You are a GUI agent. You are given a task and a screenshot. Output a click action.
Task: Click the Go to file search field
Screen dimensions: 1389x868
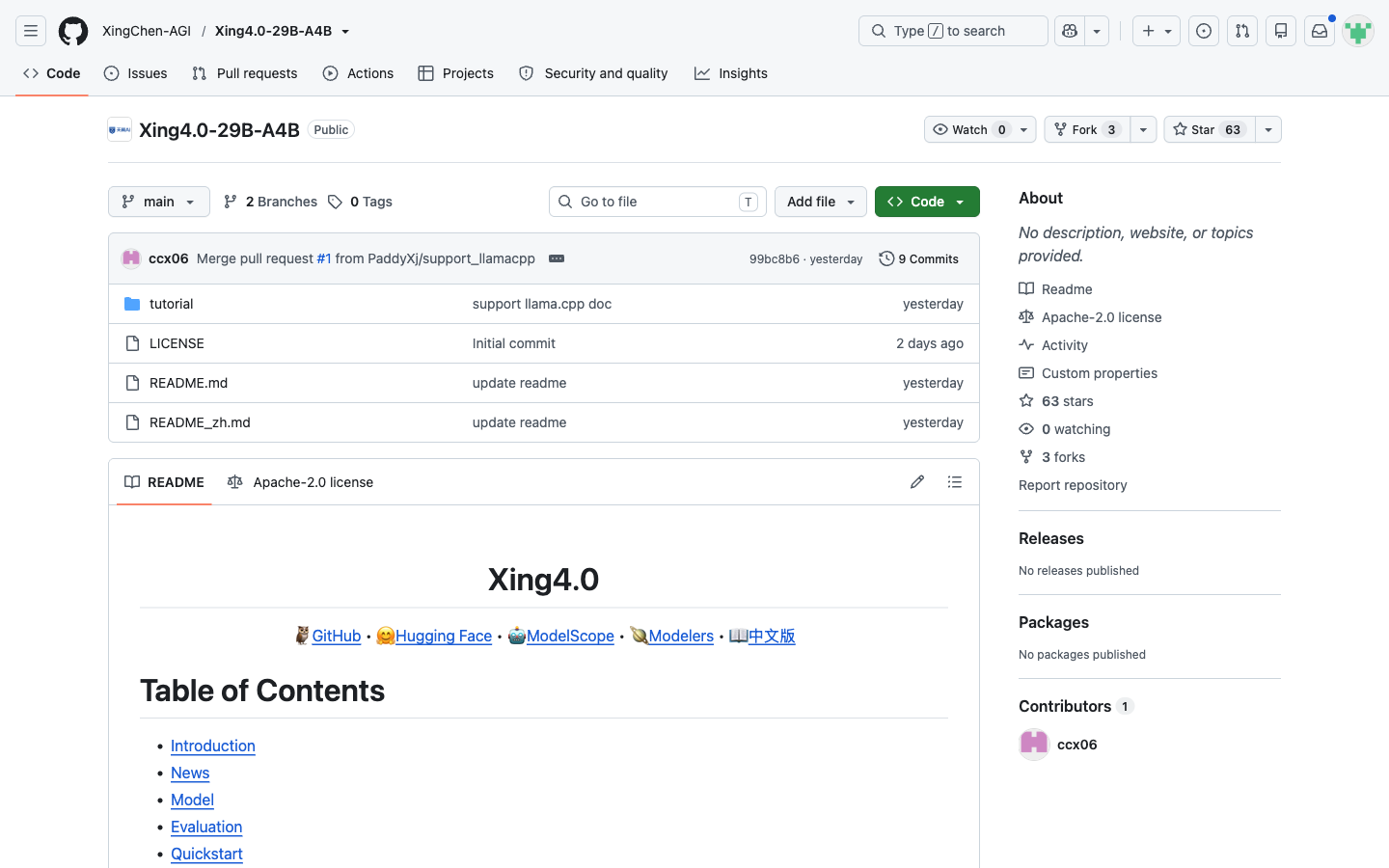658,202
